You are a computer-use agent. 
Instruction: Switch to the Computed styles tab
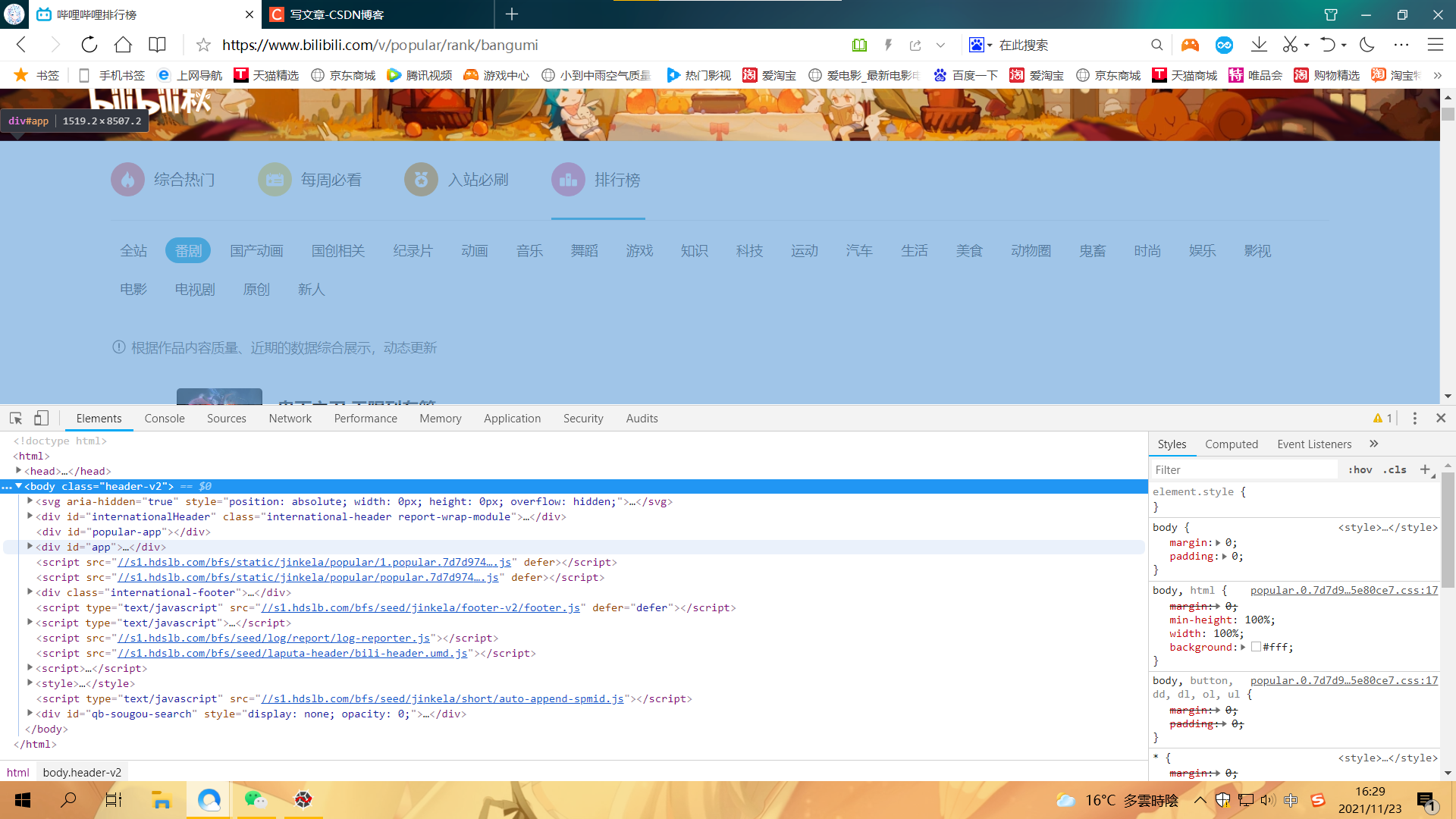(1232, 444)
